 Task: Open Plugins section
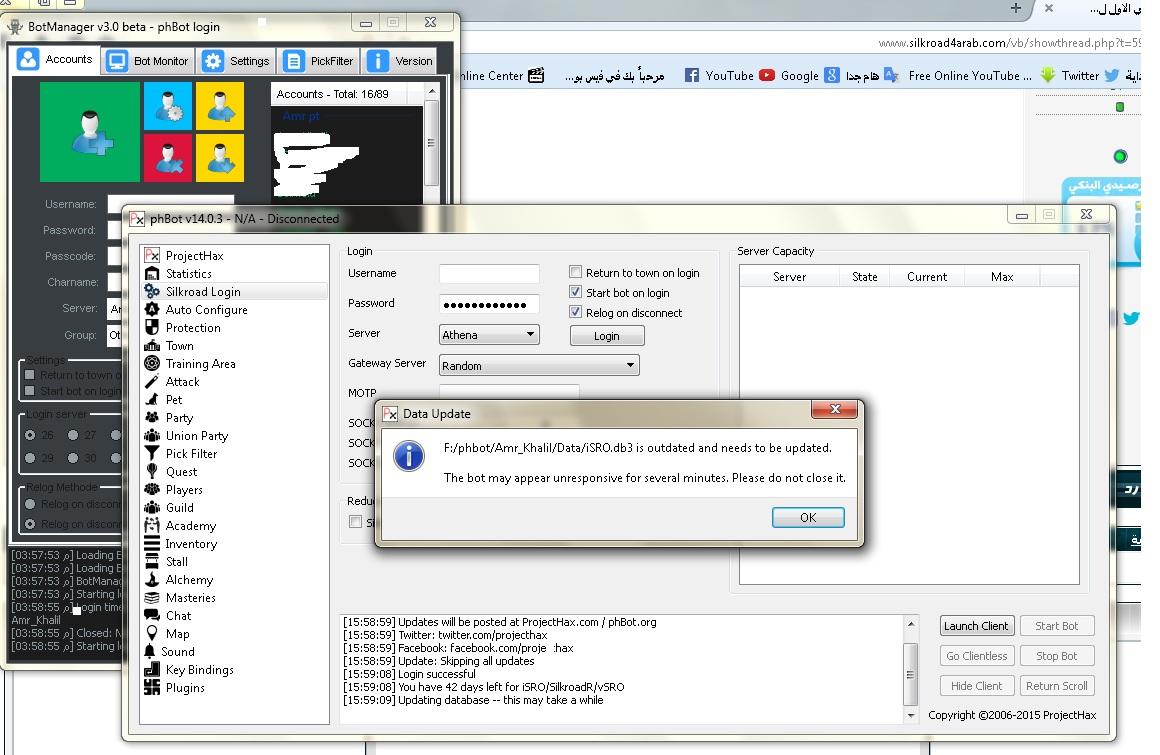click(184, 688)
